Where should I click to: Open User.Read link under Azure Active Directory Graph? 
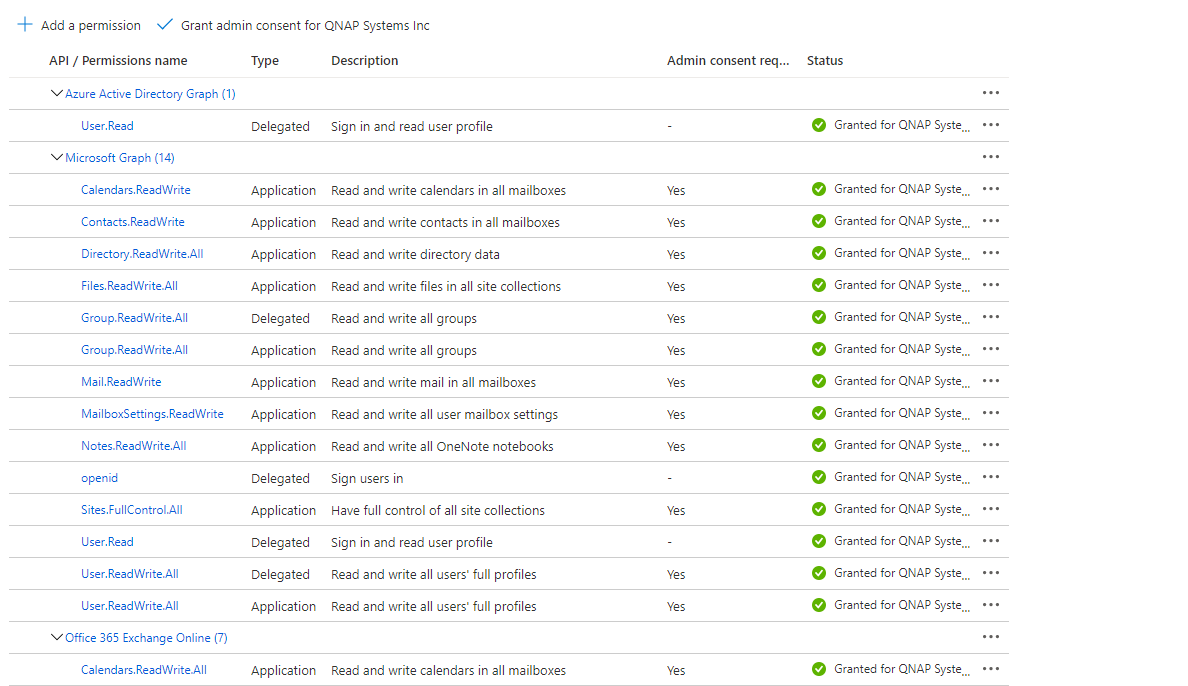pyautogui.click(x=107, y=126)
